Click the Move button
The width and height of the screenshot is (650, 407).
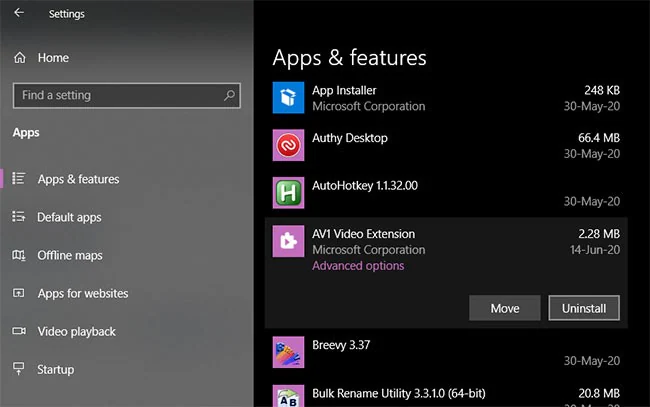(504, 308)
